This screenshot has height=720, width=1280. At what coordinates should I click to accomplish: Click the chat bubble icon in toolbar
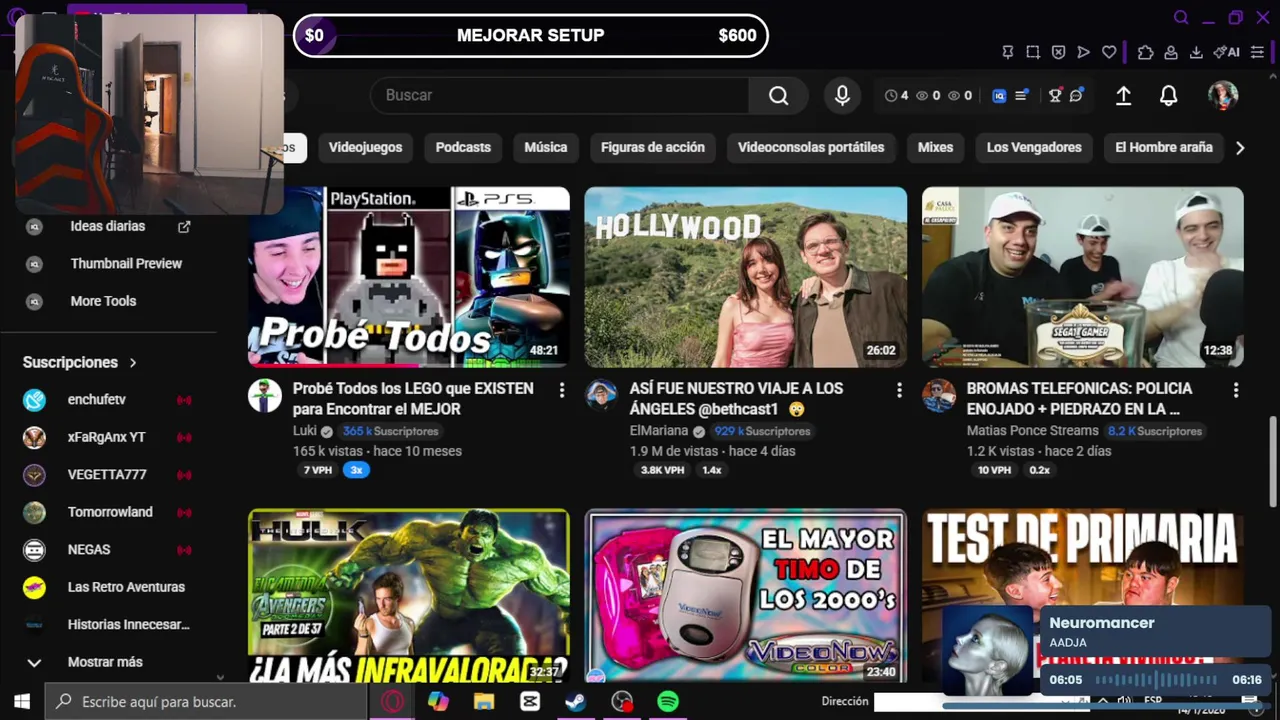(1076, 96)
